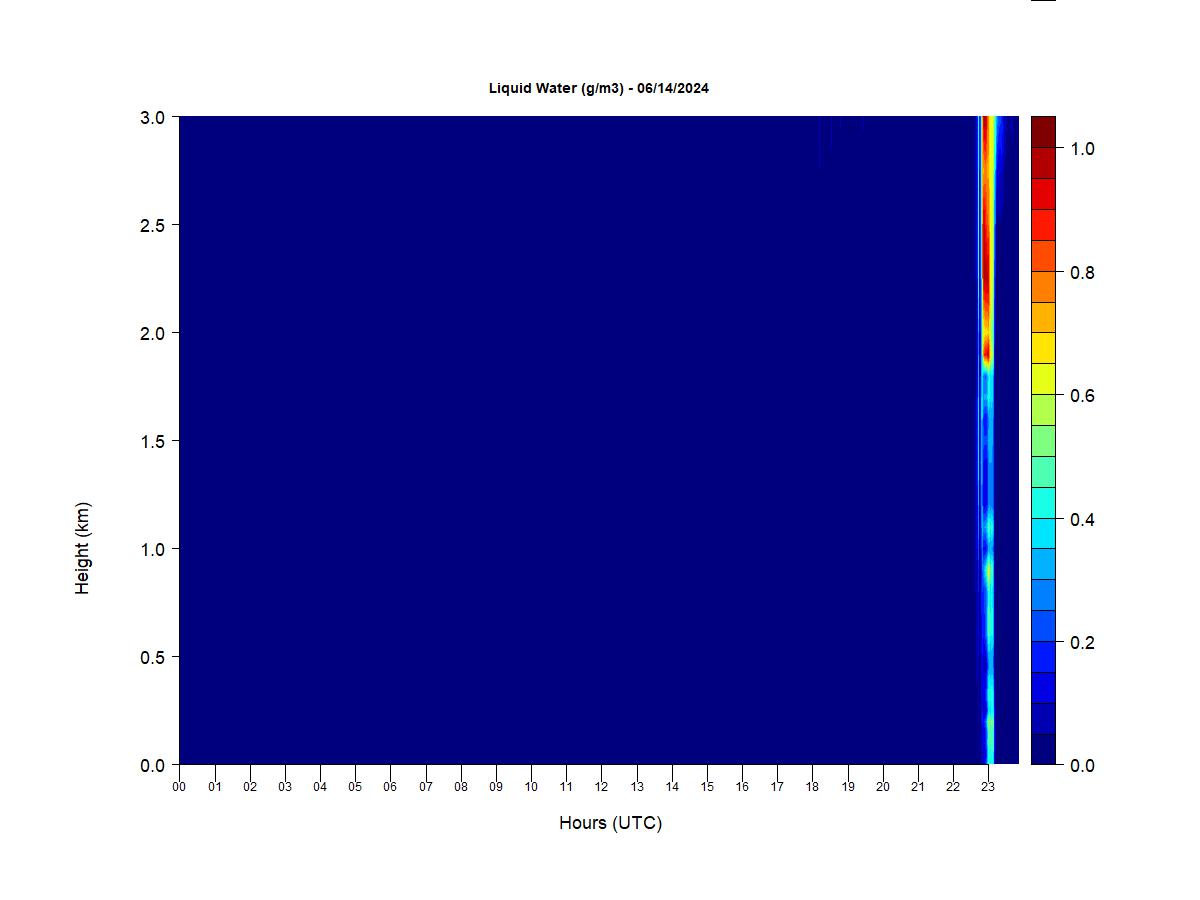Click hour tick label '20'
This screenshot has height=900, width=1200.
tap(883, 786)
